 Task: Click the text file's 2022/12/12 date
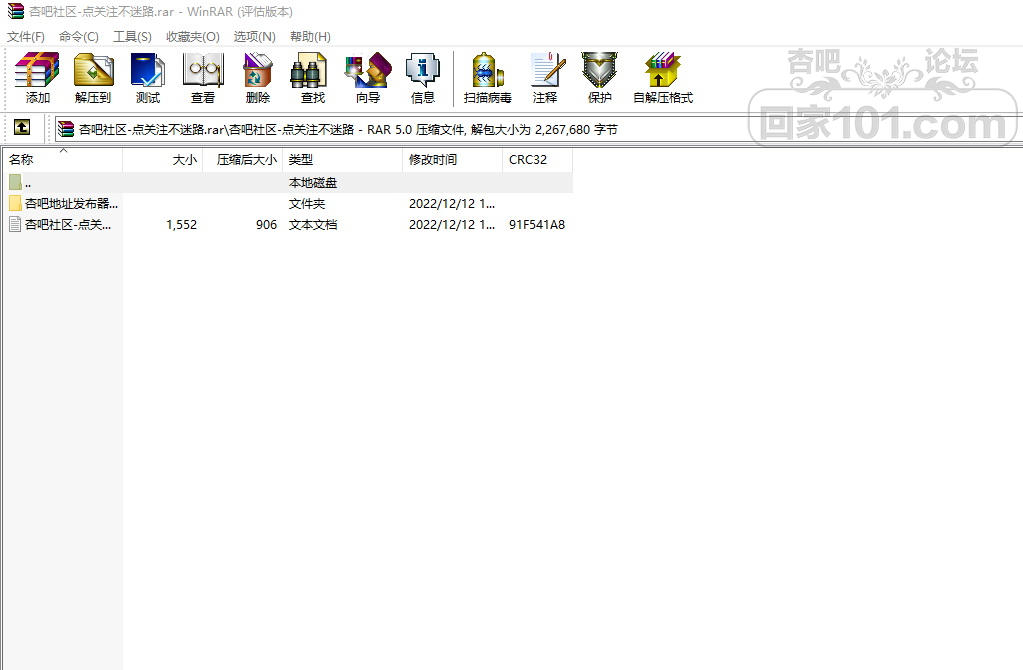452,224
